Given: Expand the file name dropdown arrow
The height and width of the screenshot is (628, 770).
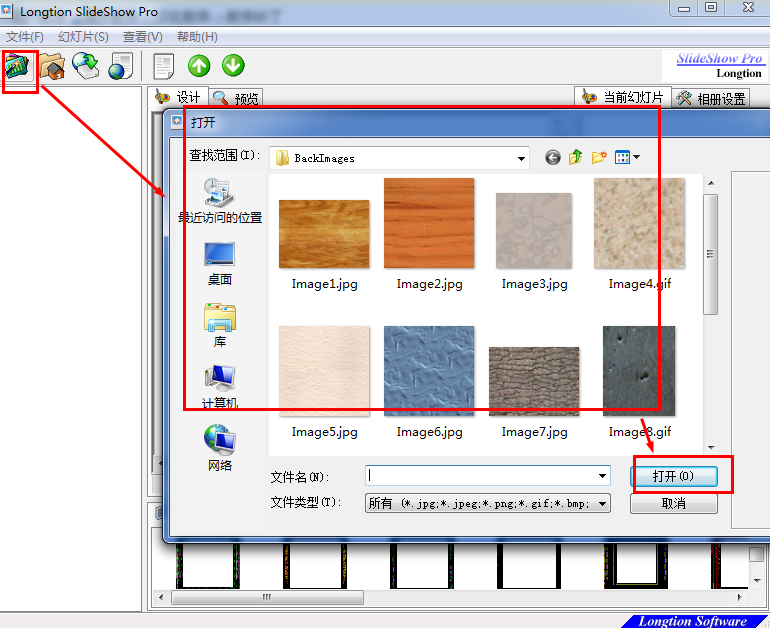Looking at the screenshot, I should 602,476.
